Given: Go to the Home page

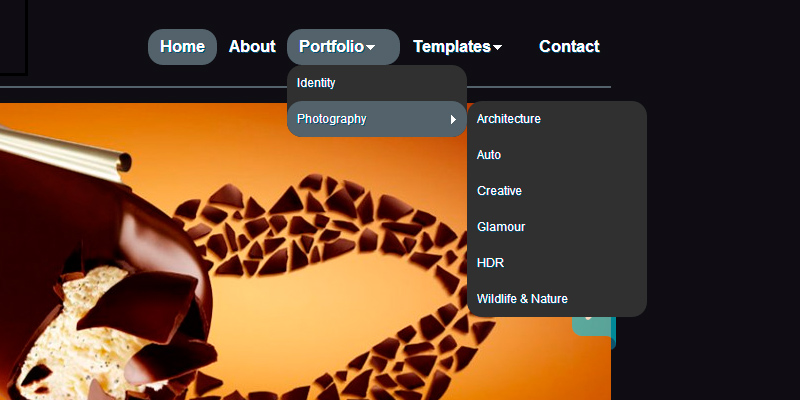Looking at the screenshot, I should [x=182, y=46].
